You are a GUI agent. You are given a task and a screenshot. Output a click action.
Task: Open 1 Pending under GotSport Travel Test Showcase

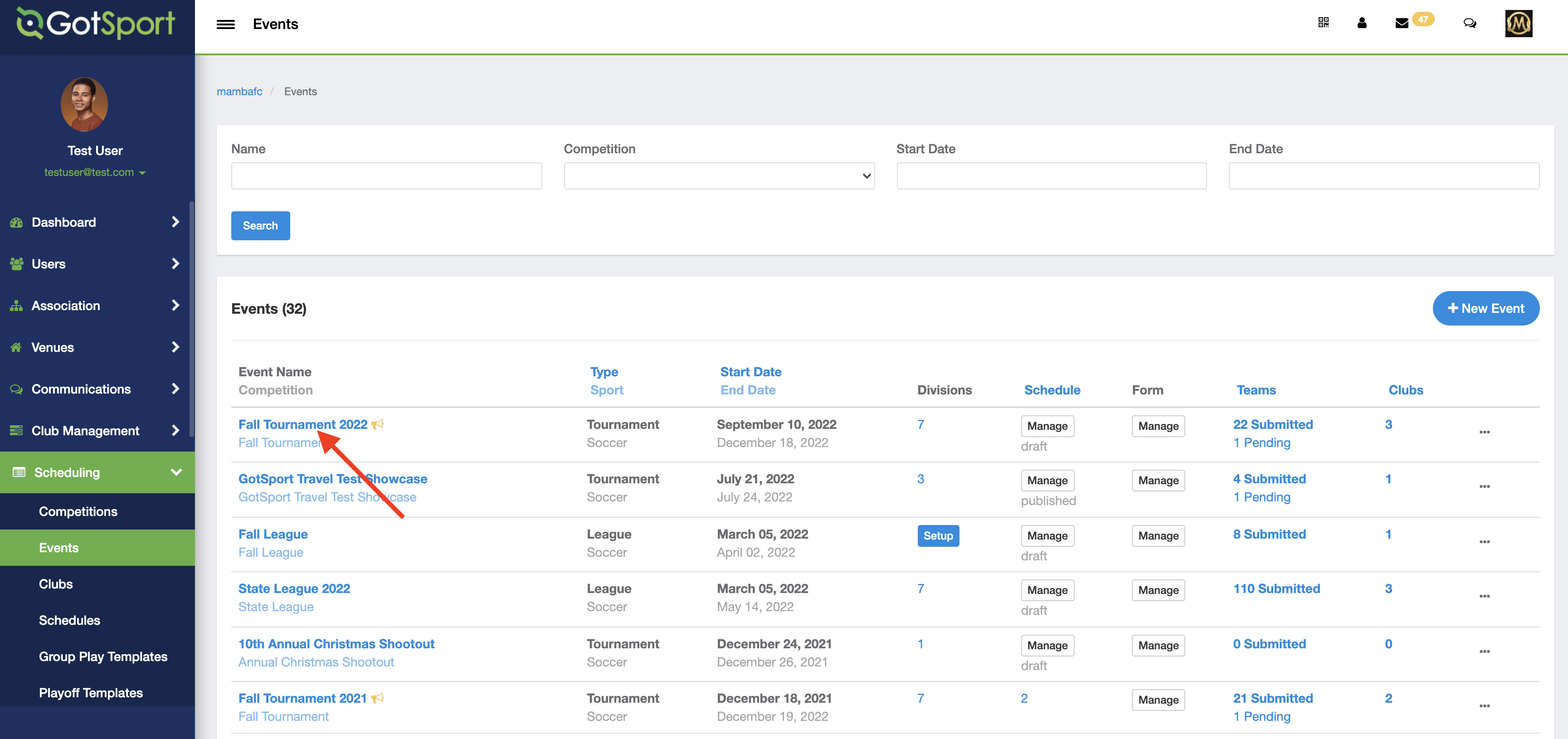(1262, 497)
